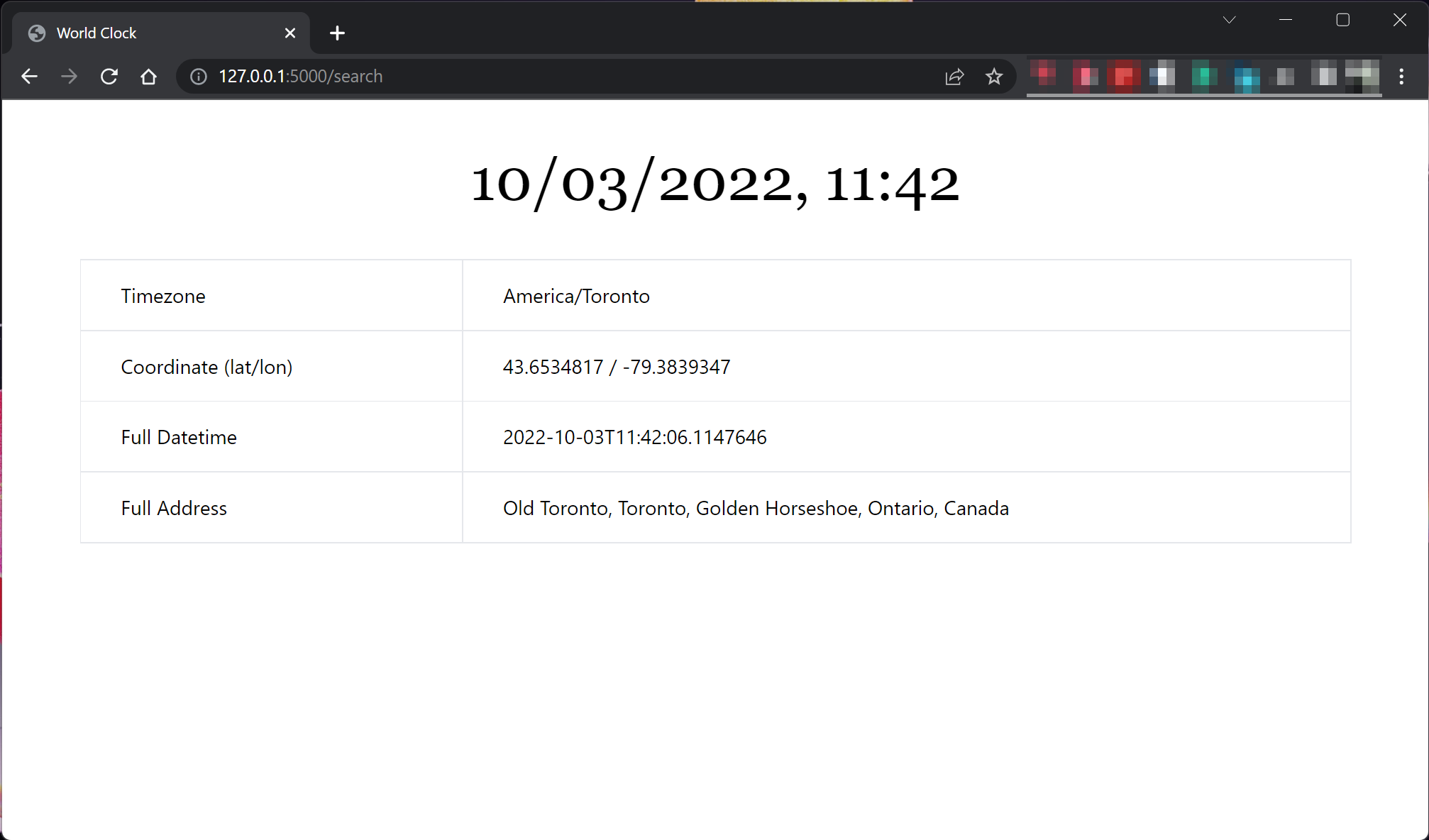Click the browser tab close button
Screen dimensions: 1429x840
pos(290,33)
